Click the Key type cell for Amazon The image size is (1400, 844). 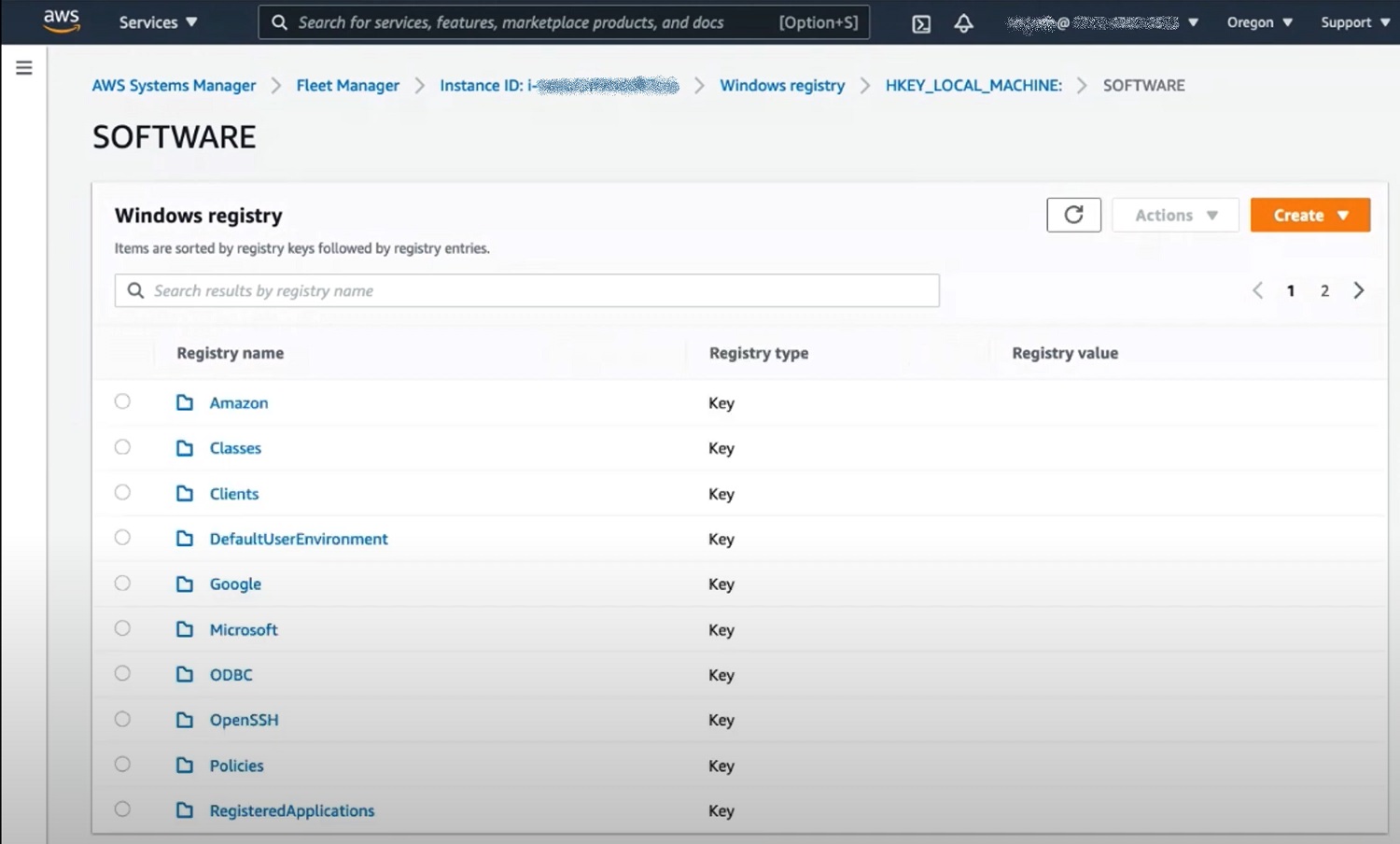click(721, 403)
